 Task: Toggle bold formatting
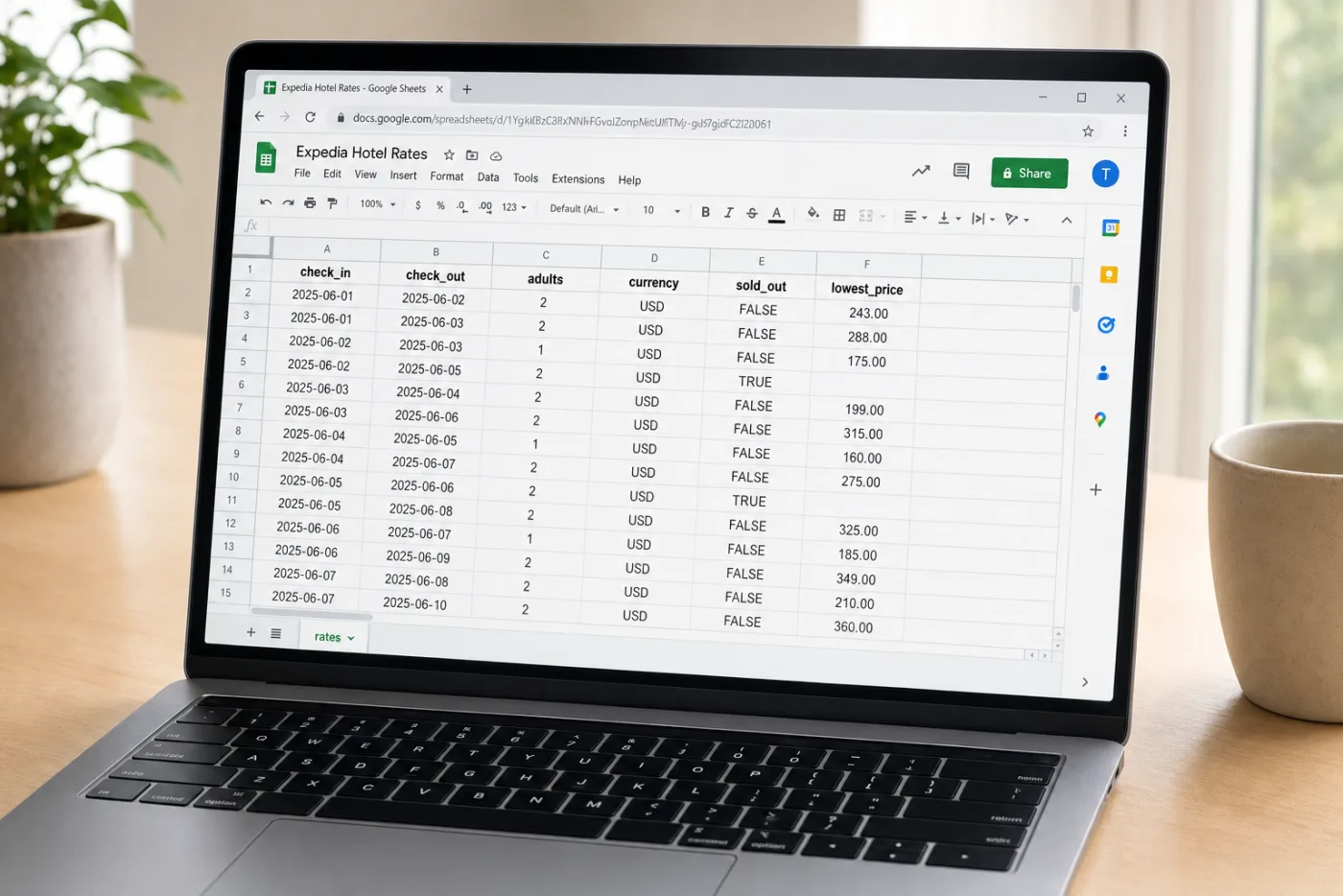pyautogui.click(x=705, y=212)
